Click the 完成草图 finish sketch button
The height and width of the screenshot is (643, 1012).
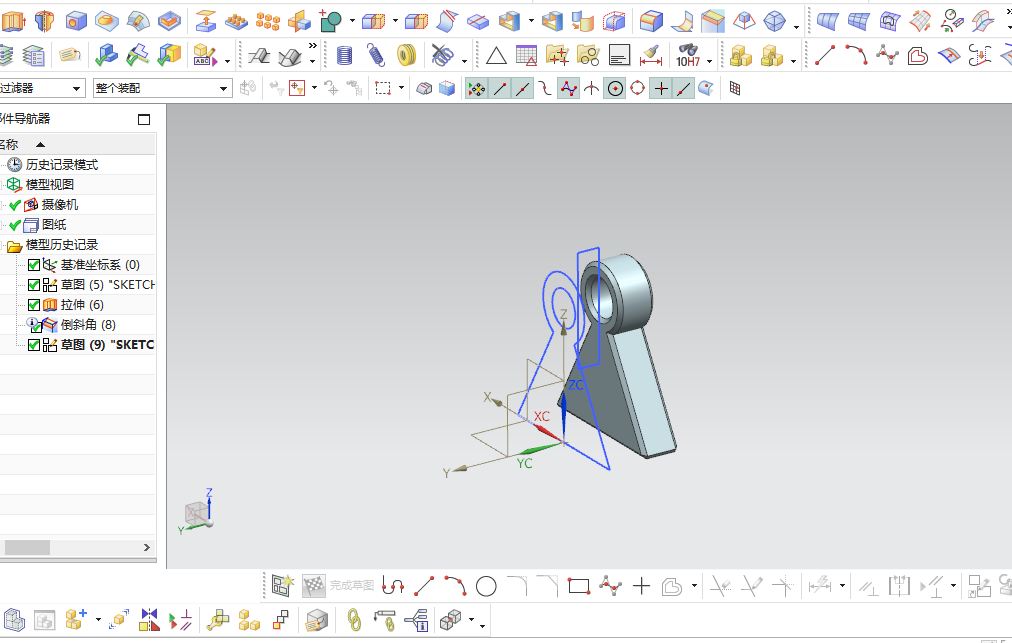[x=338, y=586]
